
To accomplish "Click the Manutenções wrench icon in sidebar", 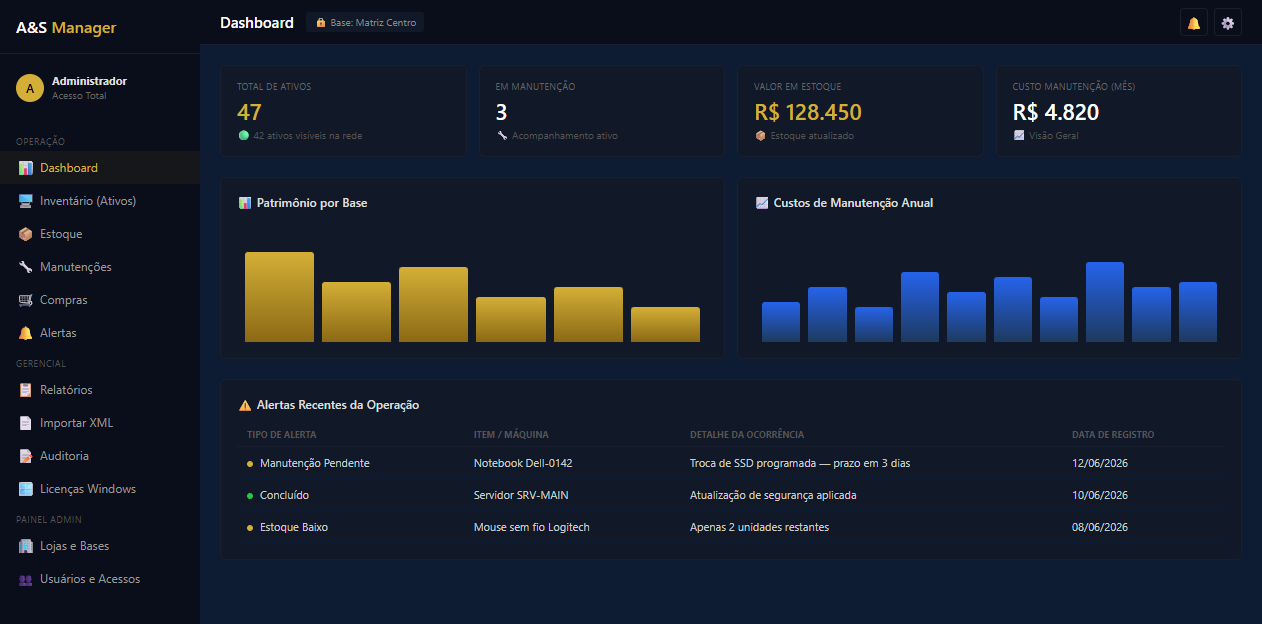I will (26, 267).
